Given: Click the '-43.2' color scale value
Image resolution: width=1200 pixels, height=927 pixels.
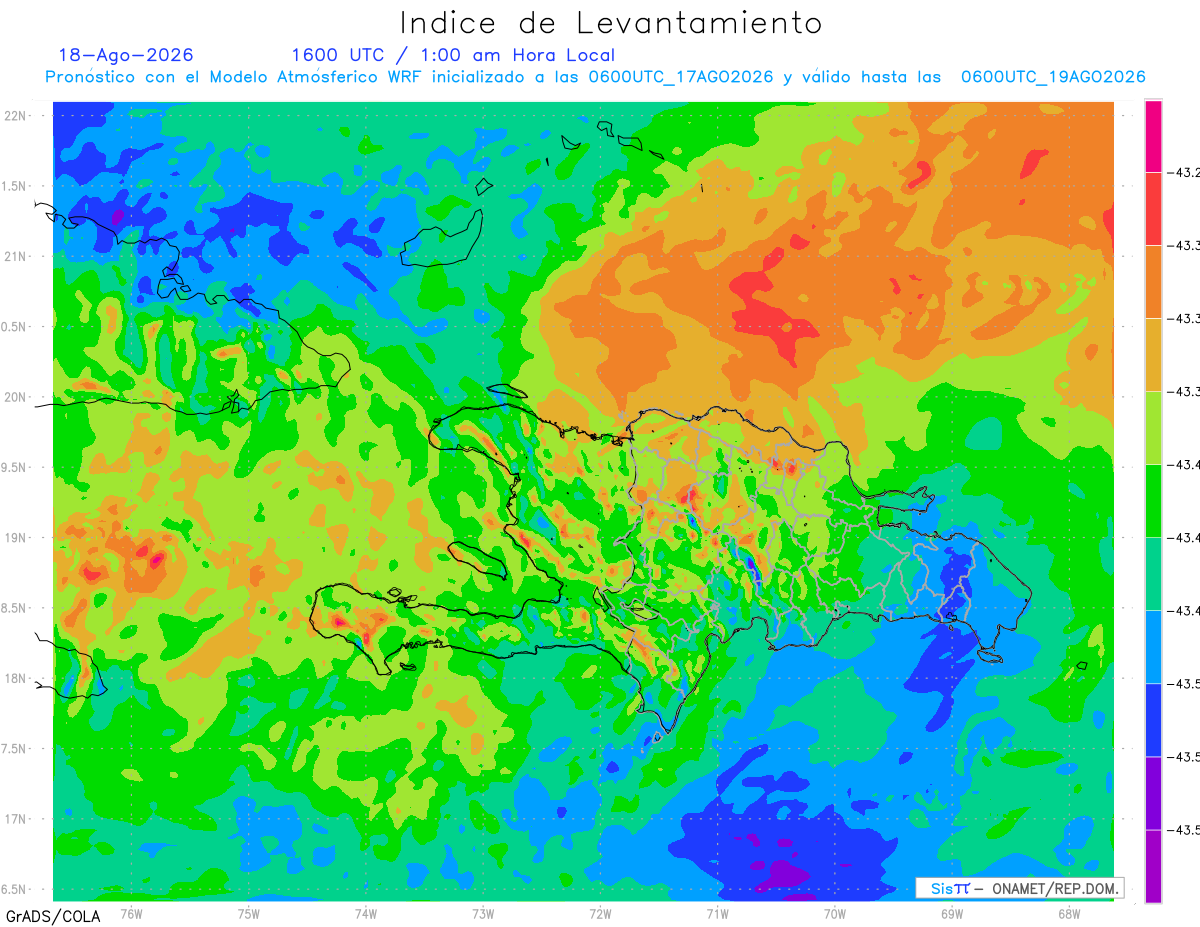Looking at the screenshot, I should coord(1183,173).
